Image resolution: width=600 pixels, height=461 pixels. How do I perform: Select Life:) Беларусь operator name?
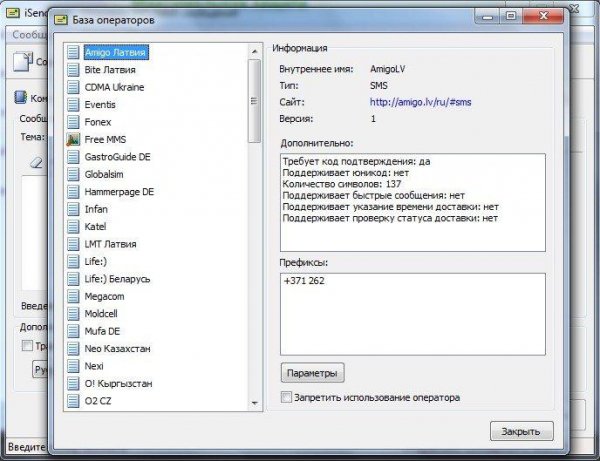117,279
